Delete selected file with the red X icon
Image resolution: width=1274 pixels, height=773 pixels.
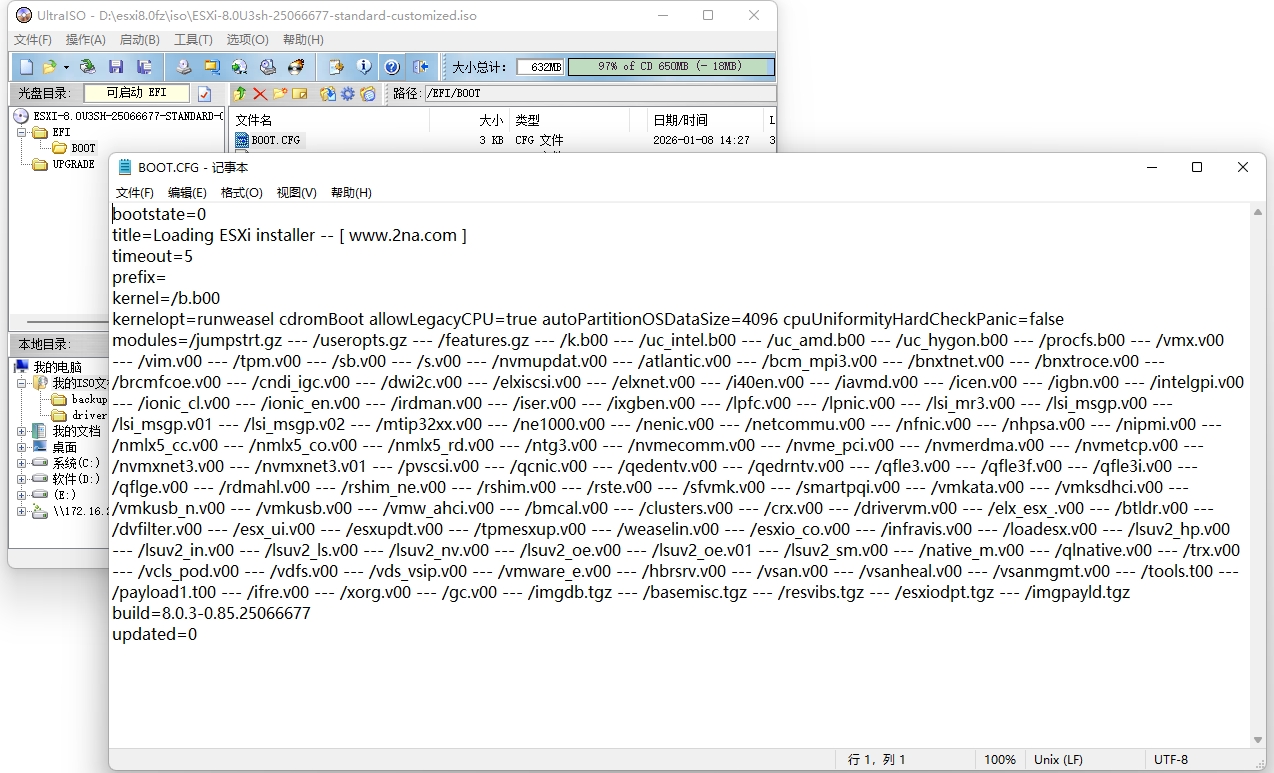[259, 92]
